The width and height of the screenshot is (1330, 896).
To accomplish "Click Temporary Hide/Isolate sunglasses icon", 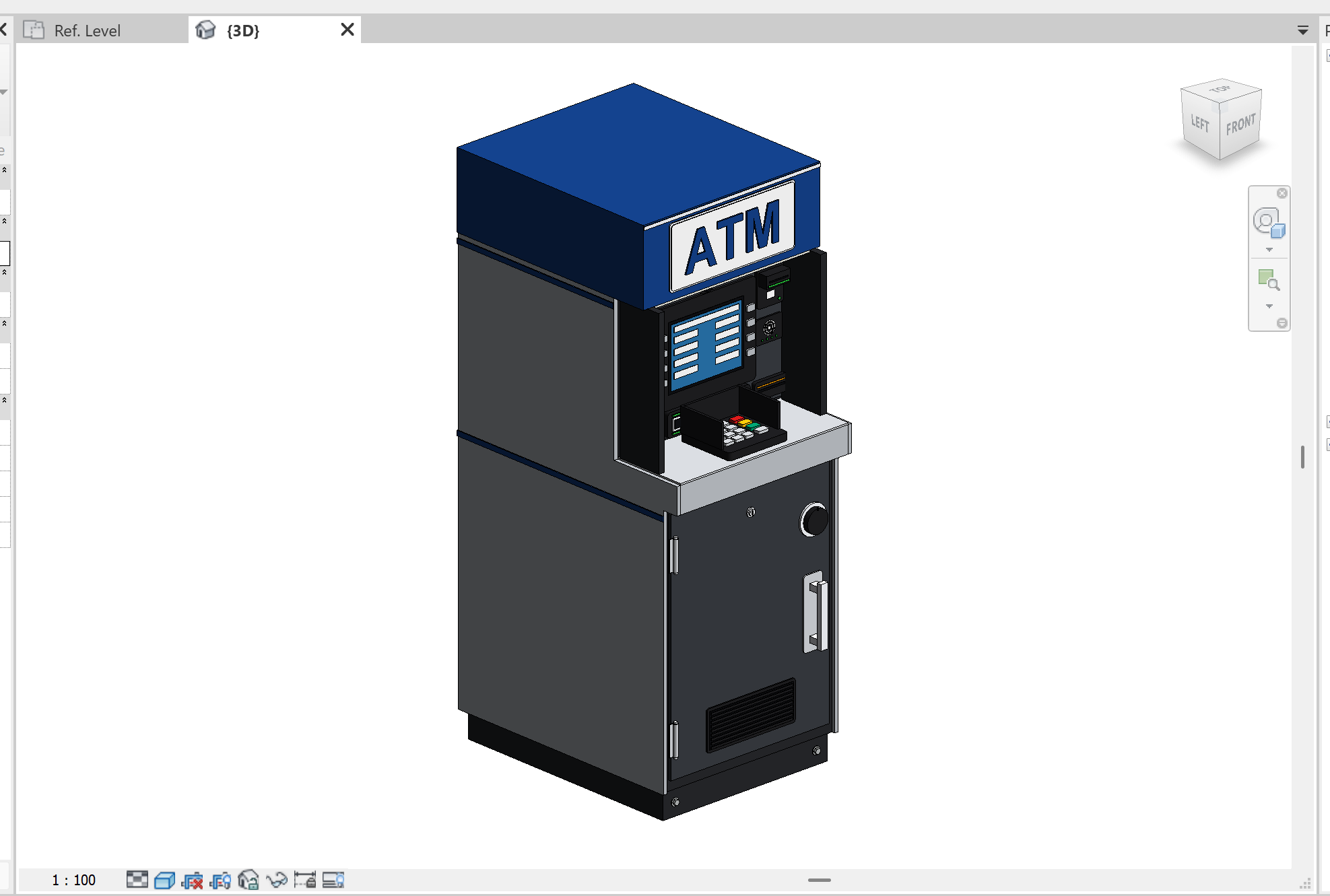I will (x=277, y=880).
